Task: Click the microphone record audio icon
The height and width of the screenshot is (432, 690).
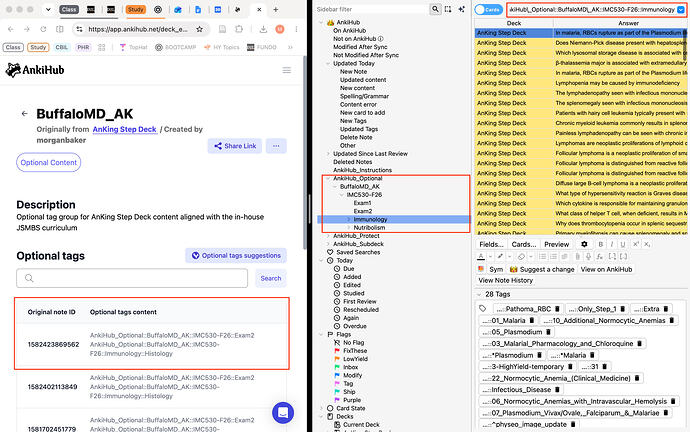Action: click(x=588, y=256)
